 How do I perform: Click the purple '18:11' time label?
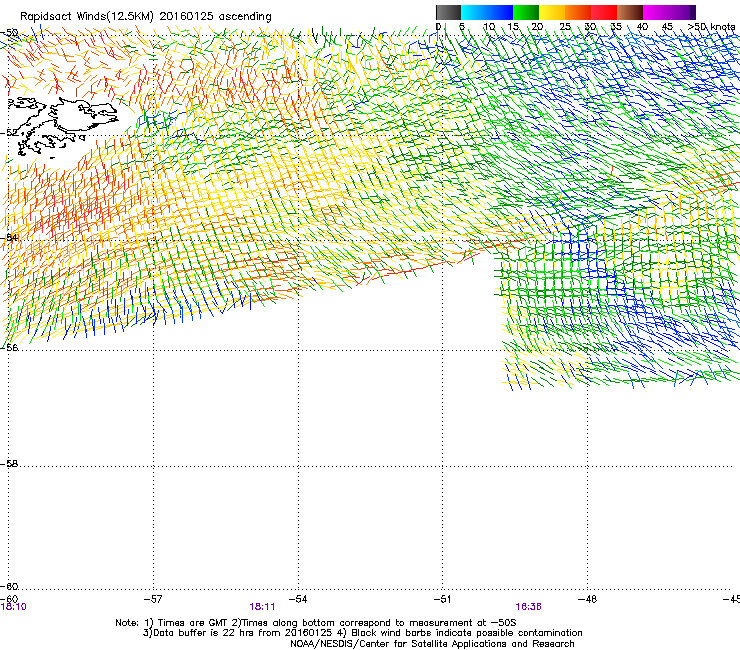pos(262,607)
